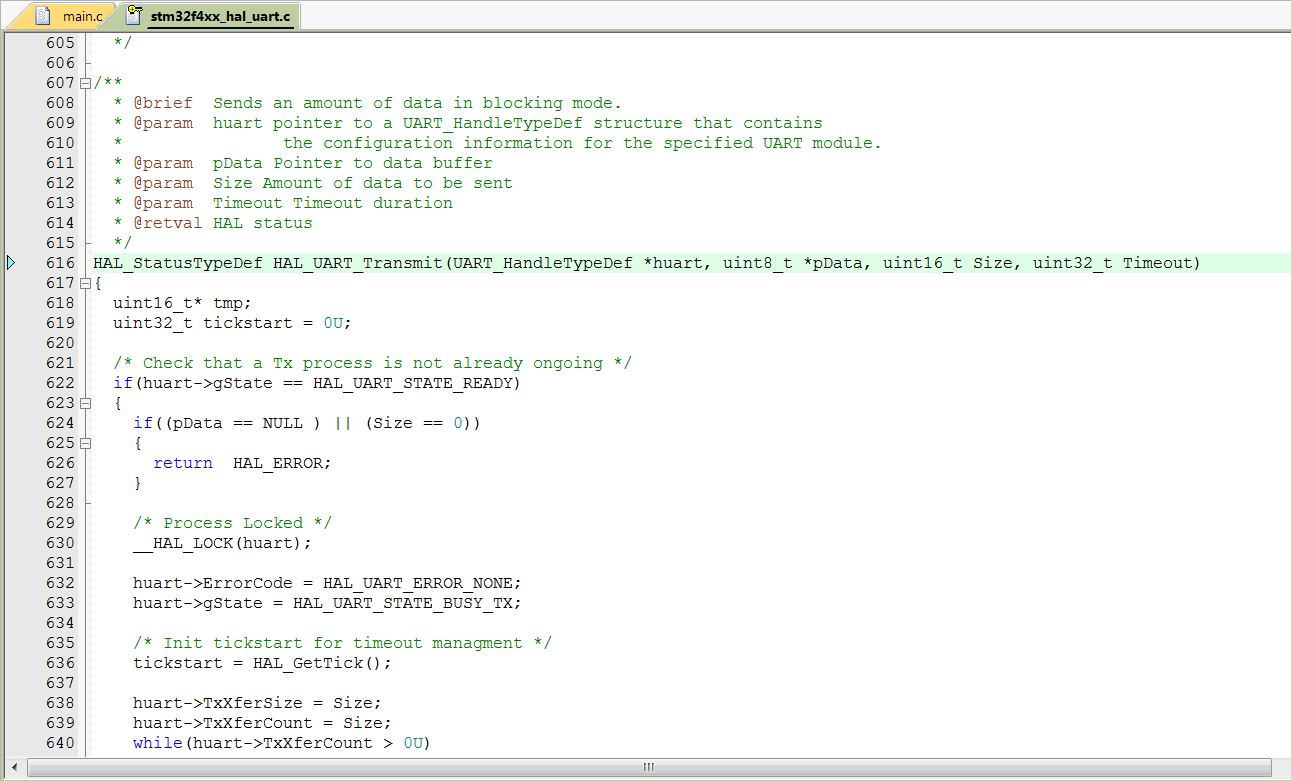Click the NULL keyword on line 624
The image size is (1291, 781).
coord(282,423)
